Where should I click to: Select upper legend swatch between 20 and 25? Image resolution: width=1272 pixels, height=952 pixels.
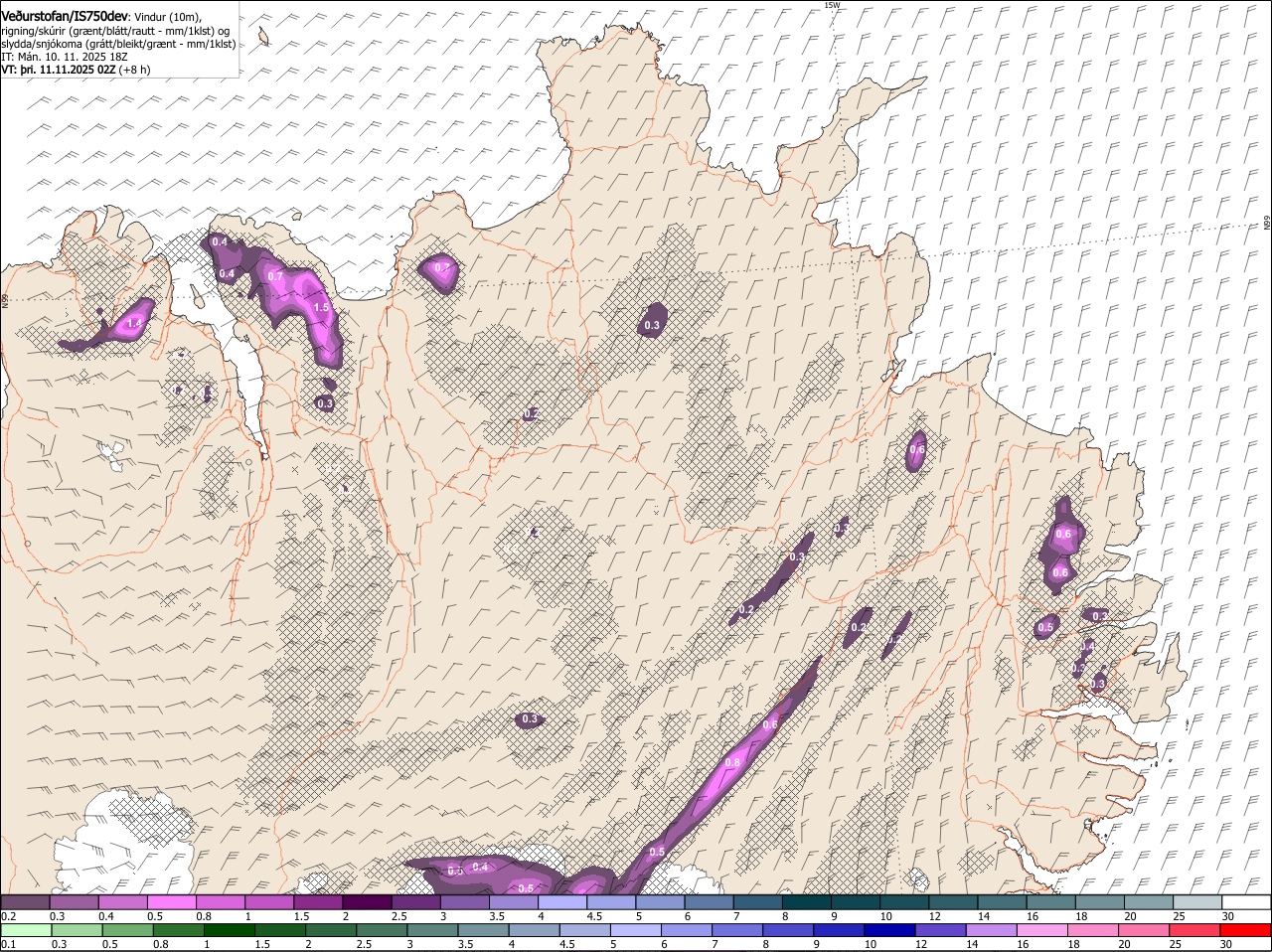click(x=1149, y=902)
